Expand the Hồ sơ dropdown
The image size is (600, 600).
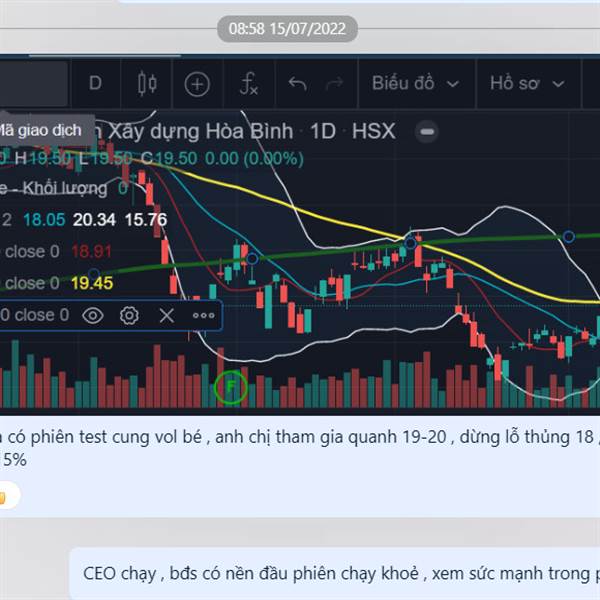click(528, 83)
